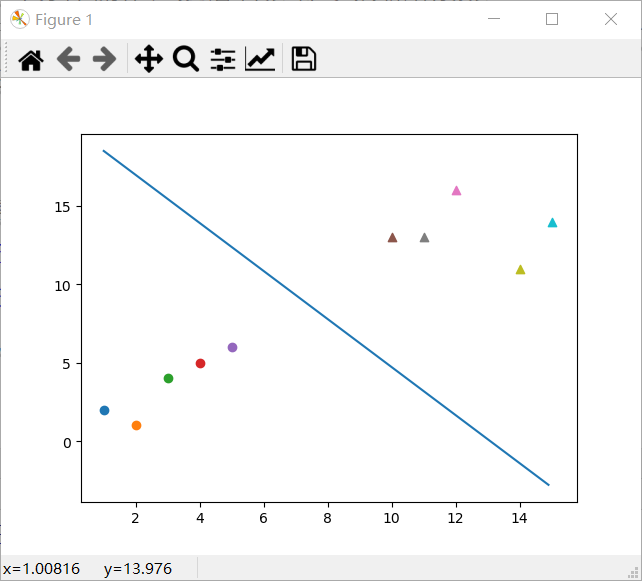The width and height of the screenshot is (642, 581).
Task: Click the purple circle data point
Action: tap(232, 347)
